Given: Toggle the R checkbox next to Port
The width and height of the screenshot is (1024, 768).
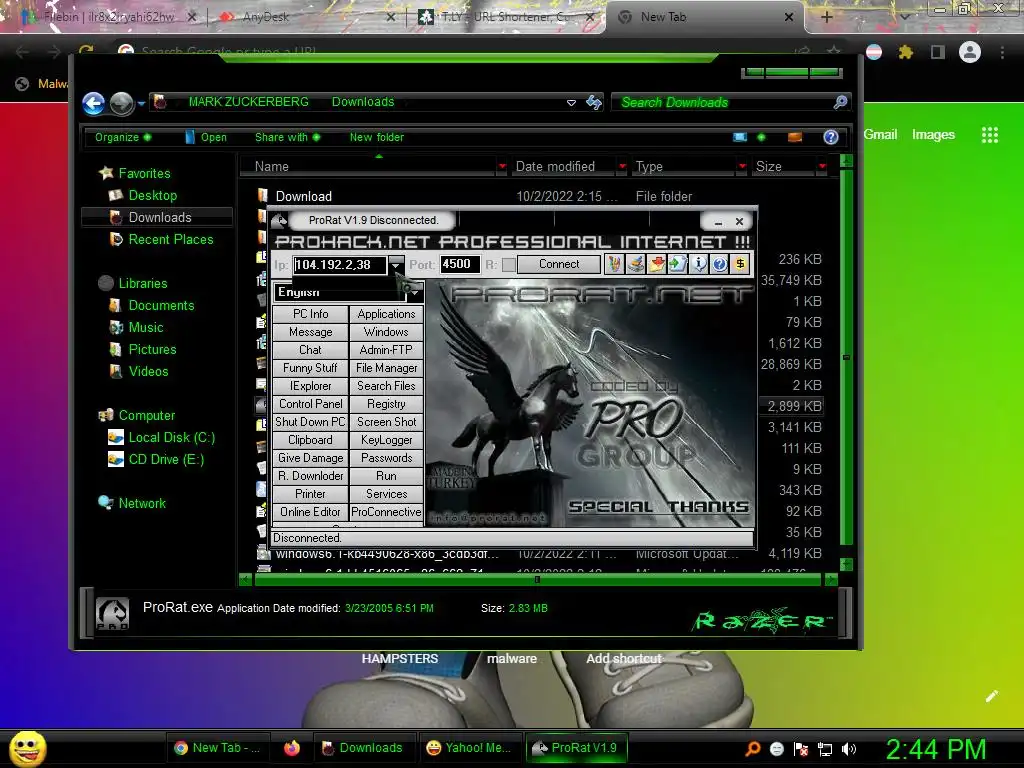Looking at the screenshot, I should click(508, 264).
